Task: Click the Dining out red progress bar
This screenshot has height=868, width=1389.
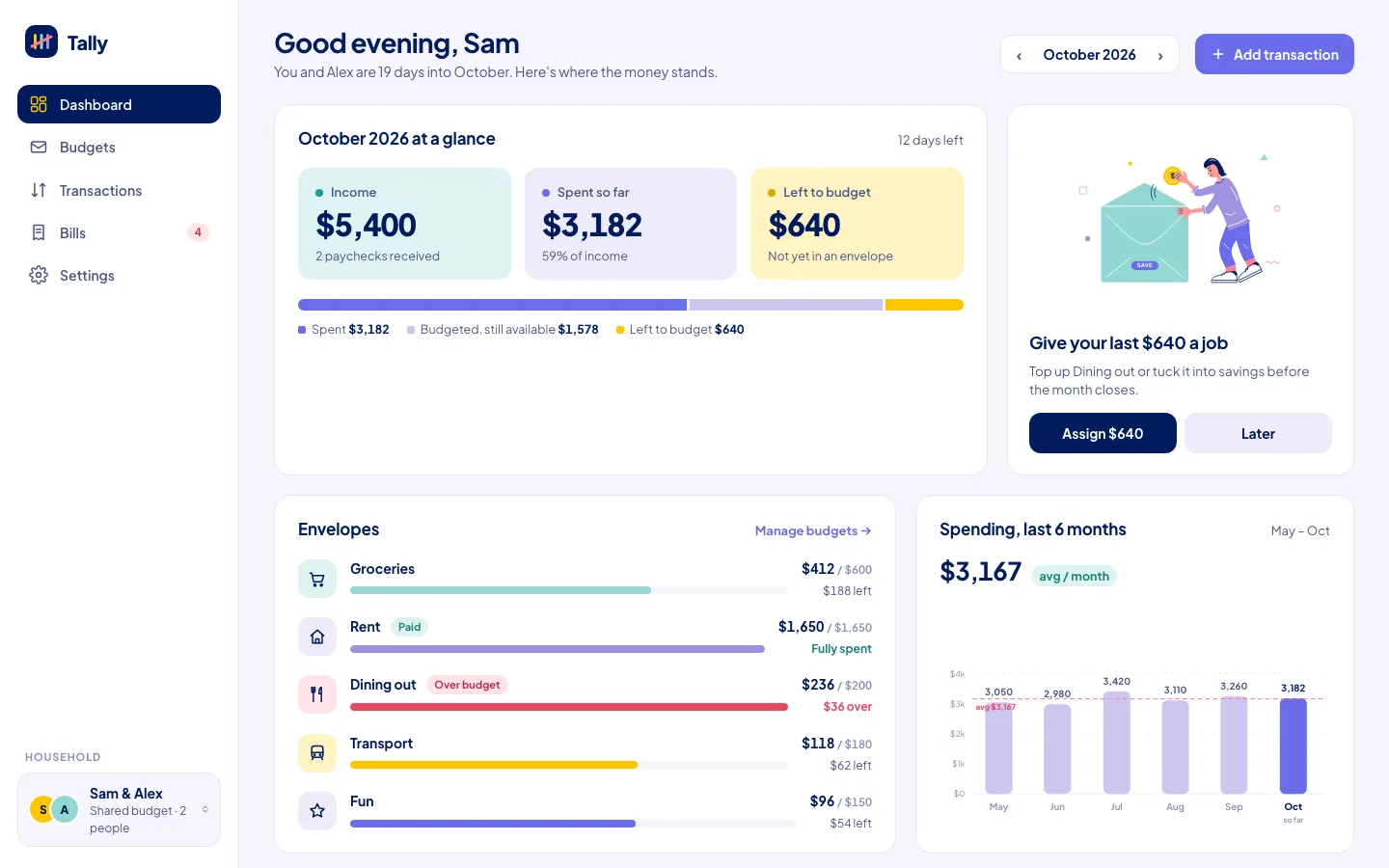Action: pyautogui.click(x=569, y=707)
